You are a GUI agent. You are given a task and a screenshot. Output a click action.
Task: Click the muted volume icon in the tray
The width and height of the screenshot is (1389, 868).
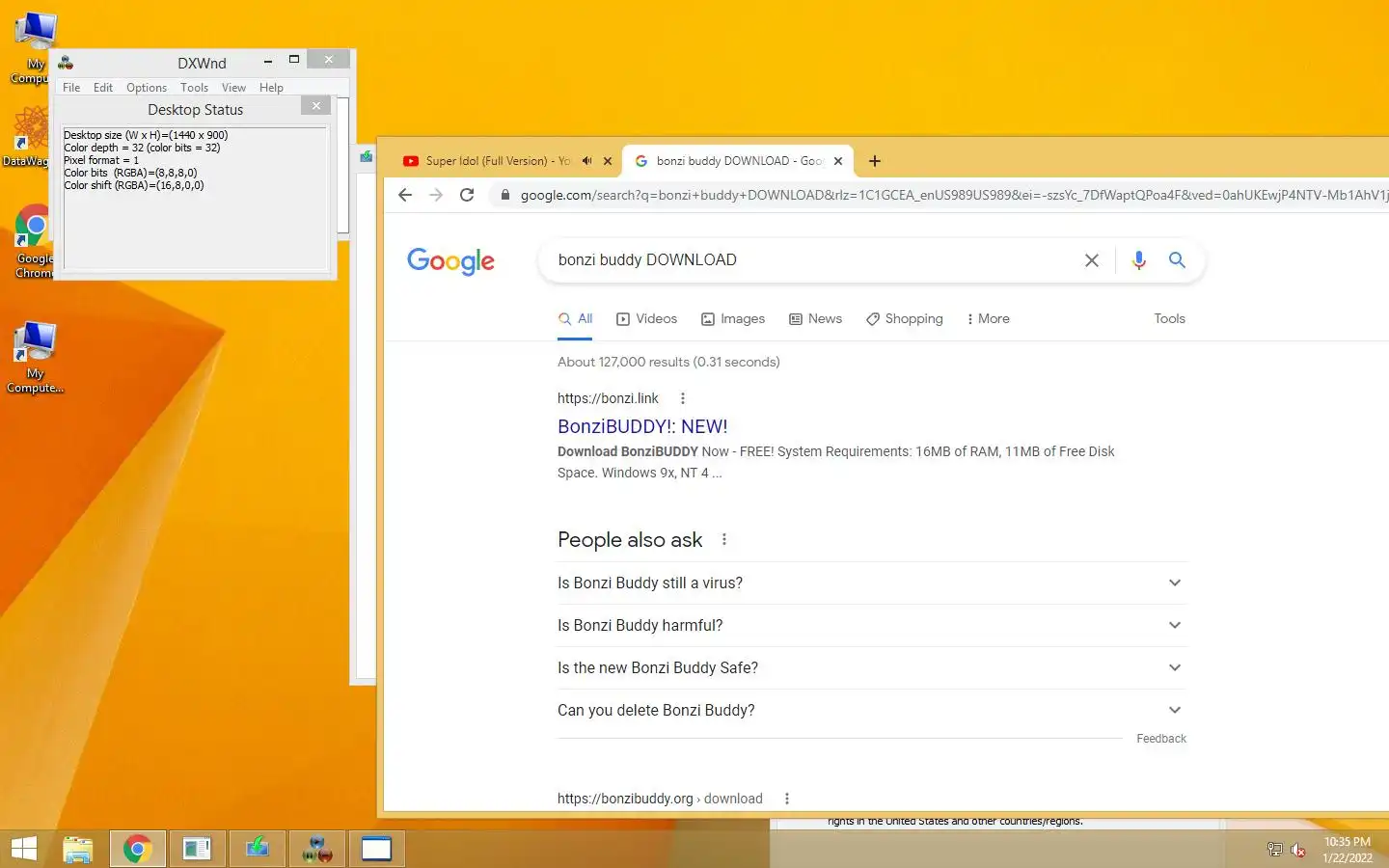click(x=1298, y=850)
